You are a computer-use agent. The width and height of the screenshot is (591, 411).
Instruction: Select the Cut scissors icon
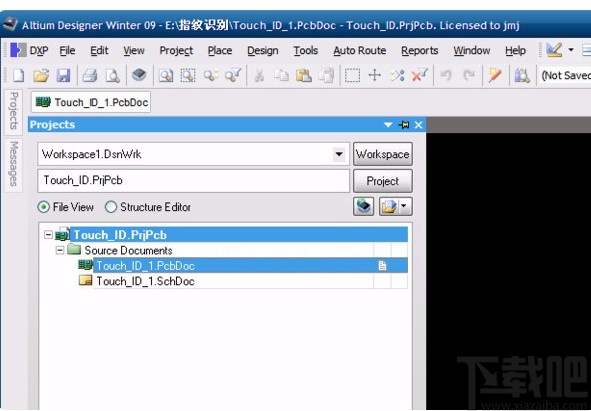coord(259,75)
